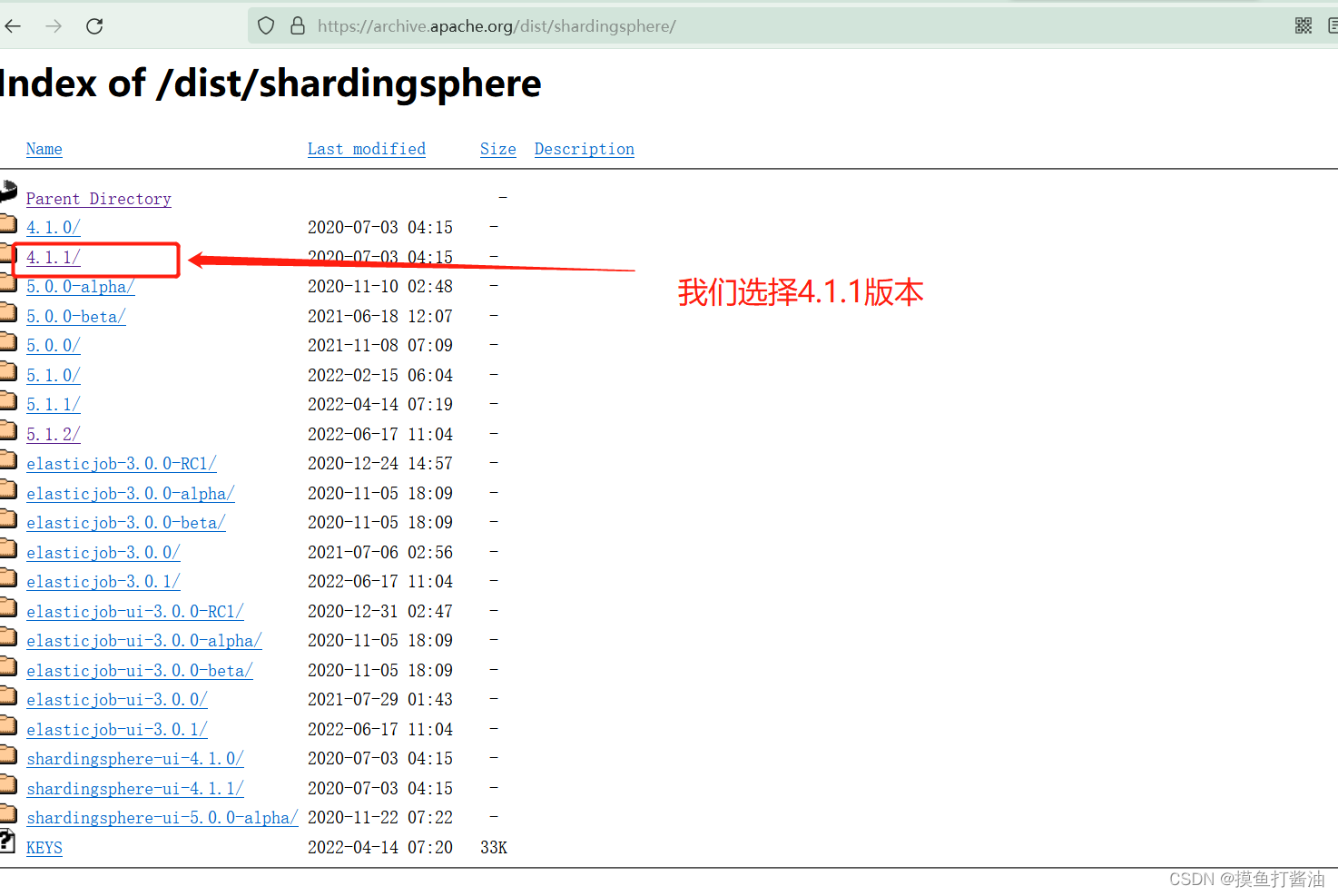Click the folder icon beside 5.1.1/
This screenshot has height=896, width=1338.
[8, 399]
